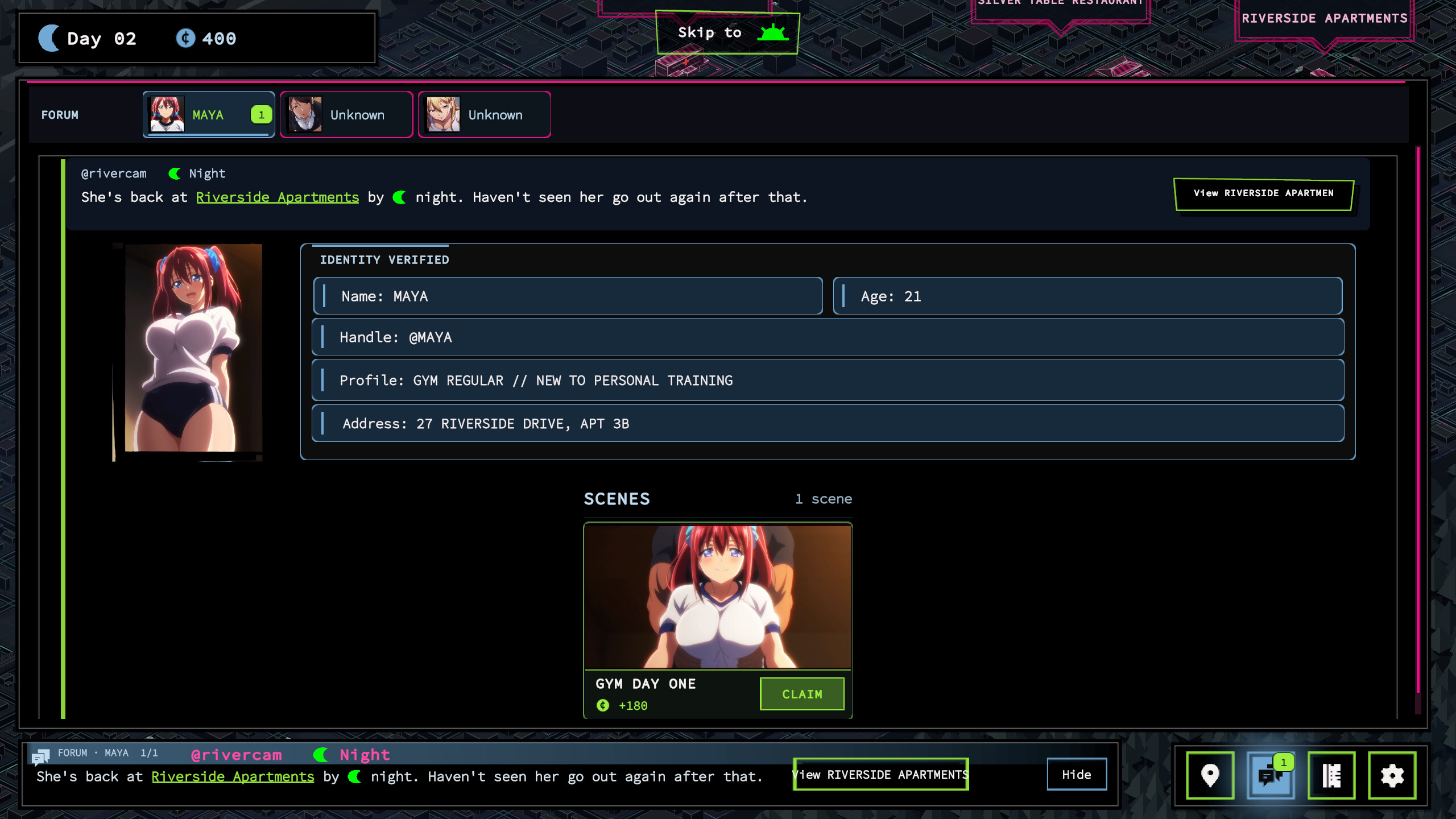Click the Handle: @MAYA field
Screen dimensions: 1456x819
[828, 337]
